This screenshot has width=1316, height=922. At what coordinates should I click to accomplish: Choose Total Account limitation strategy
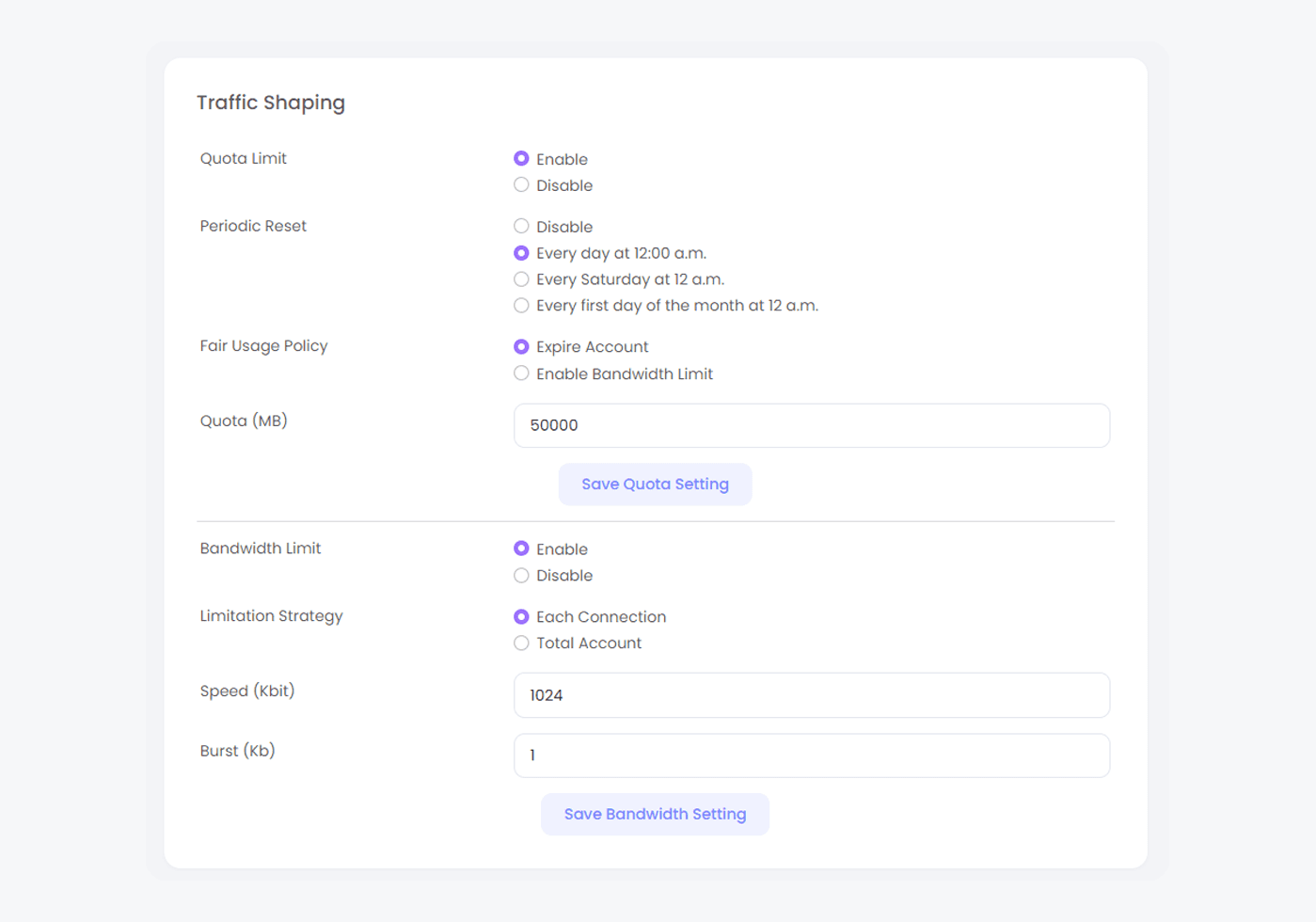coord(521,644)
